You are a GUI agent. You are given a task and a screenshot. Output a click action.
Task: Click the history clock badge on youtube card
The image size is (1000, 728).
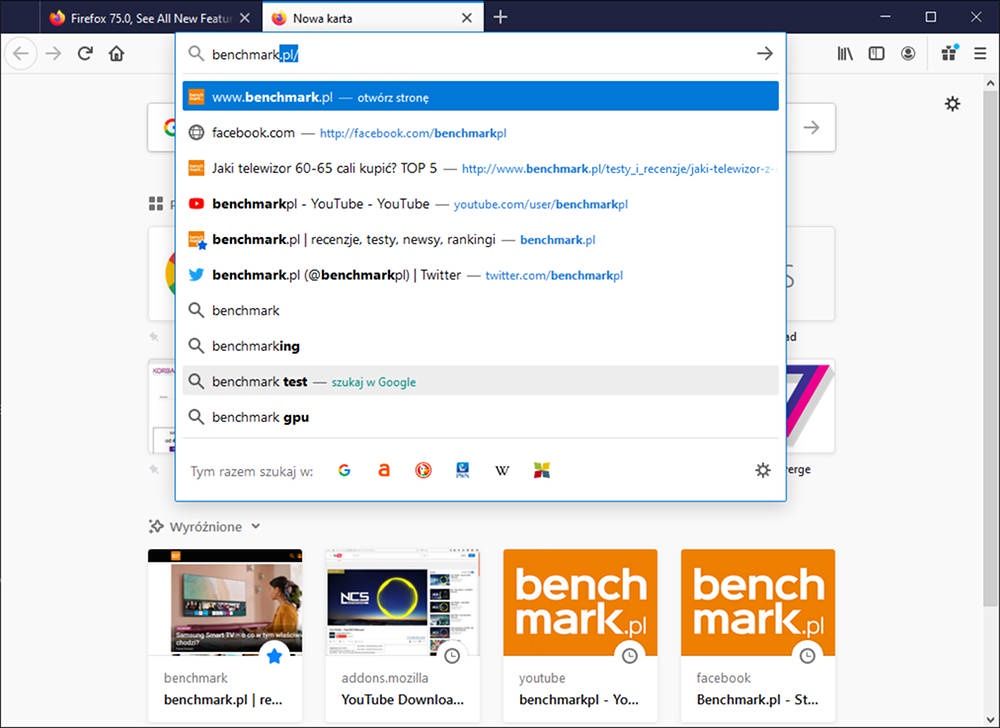pyautogui.click(x=629, y=655)
